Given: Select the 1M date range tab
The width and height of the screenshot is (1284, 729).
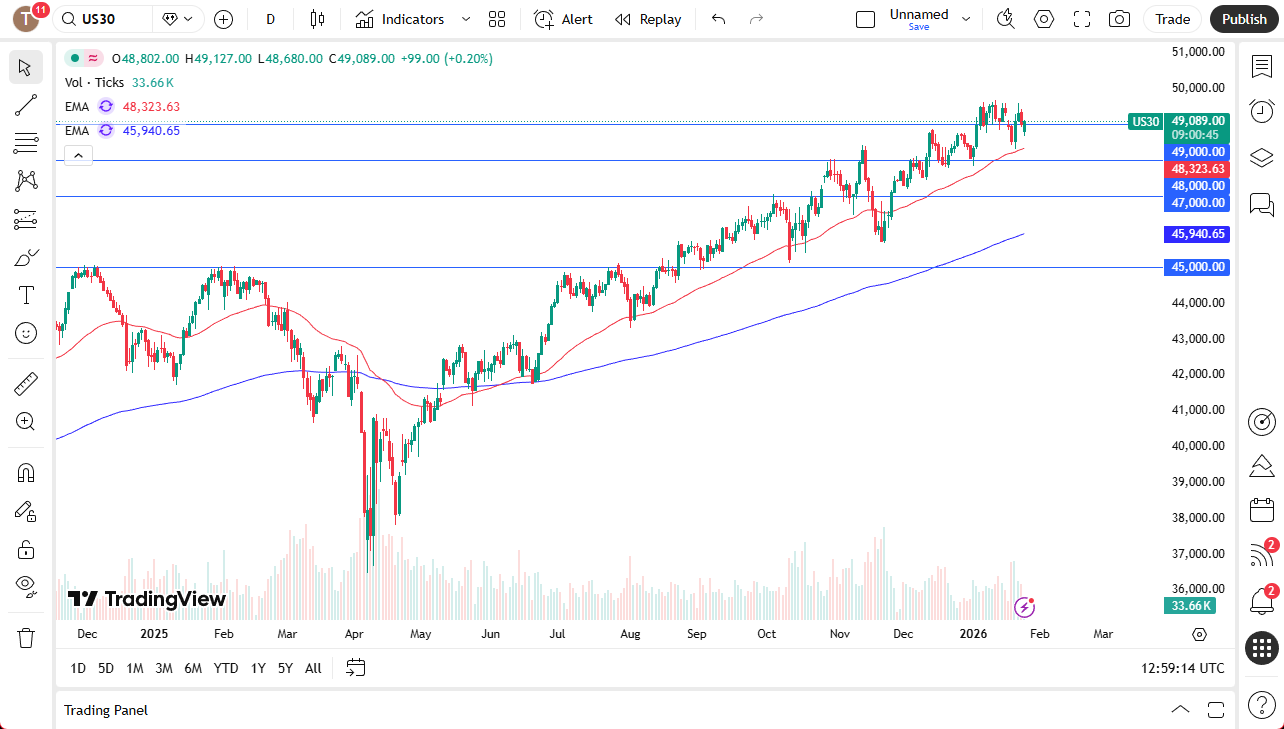Looking at the screenshot, I should click(x=135, y=668).
